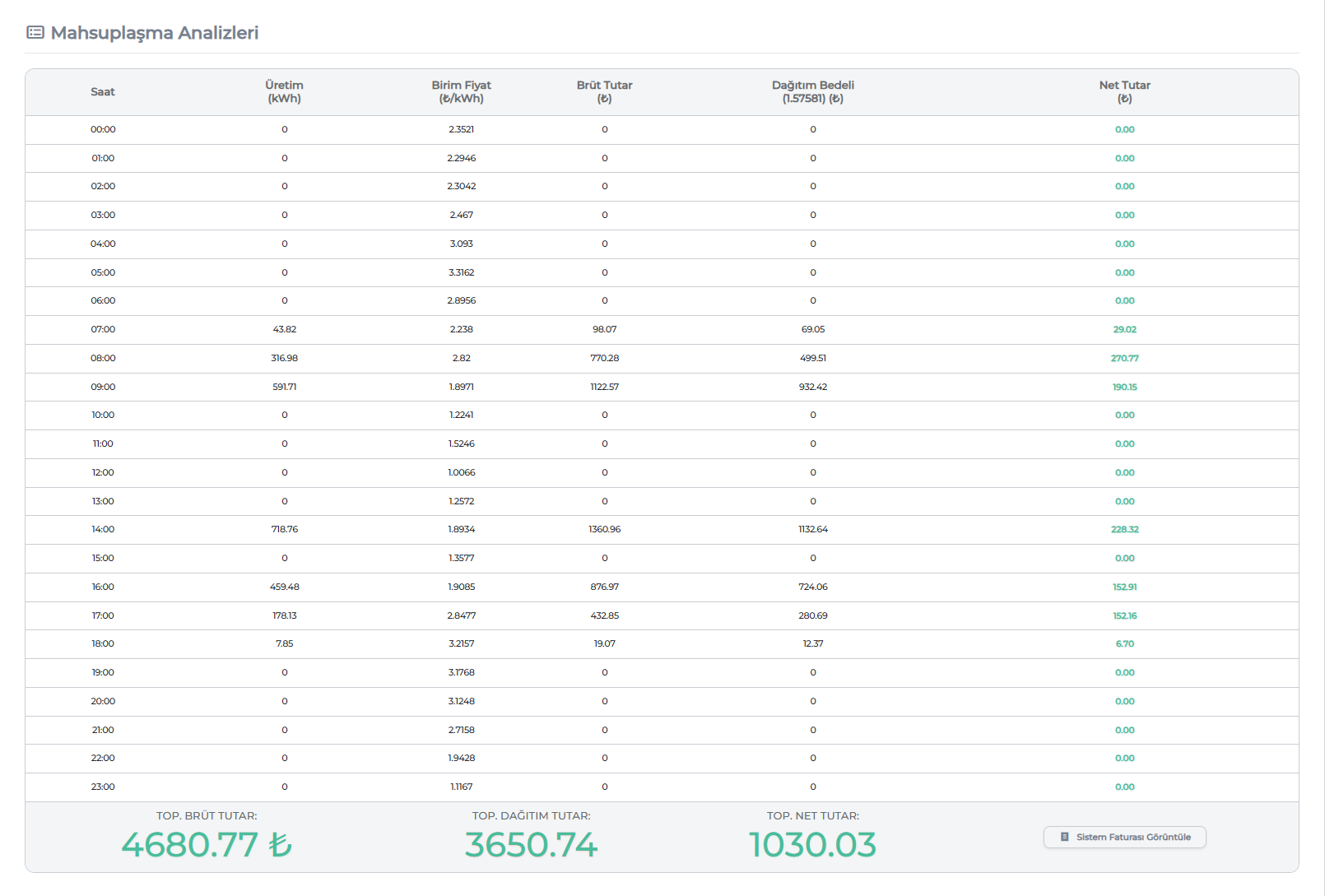Image resolution: width=1325 pixels, height=896 pixels.
Task: Open Sistem Faturası Görüntüle
Action: (x=1124, y=837)
